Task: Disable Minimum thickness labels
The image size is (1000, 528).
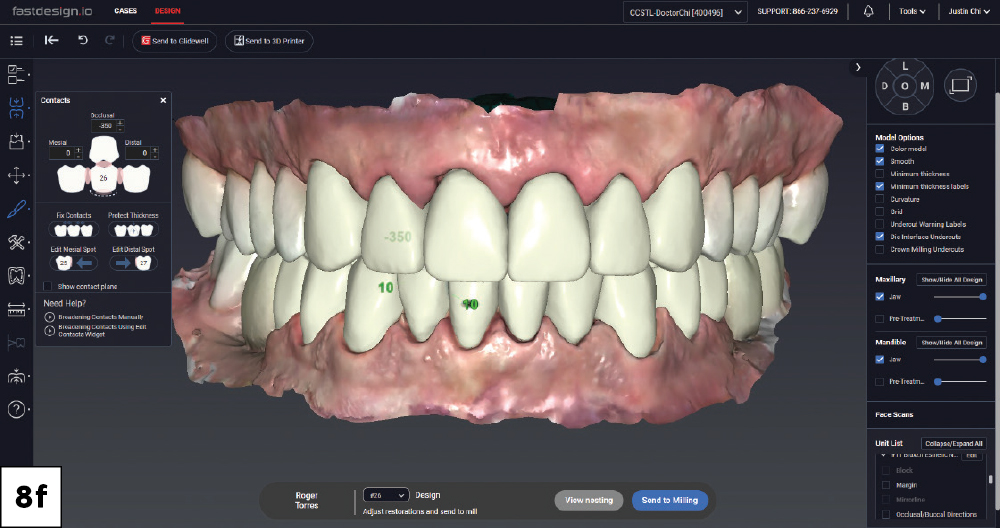Action: [x=879, y=186]
